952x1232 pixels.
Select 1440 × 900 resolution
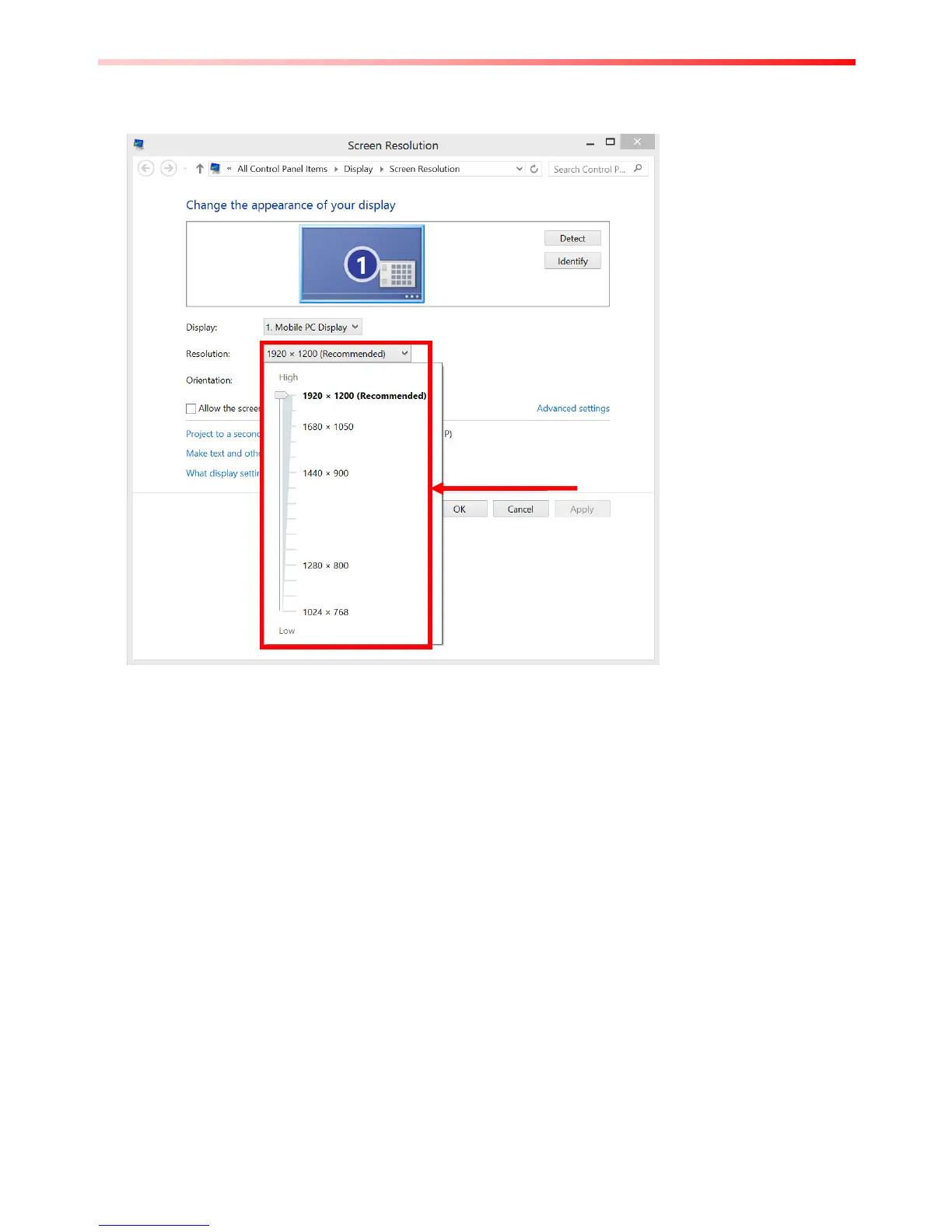point(326,473)
